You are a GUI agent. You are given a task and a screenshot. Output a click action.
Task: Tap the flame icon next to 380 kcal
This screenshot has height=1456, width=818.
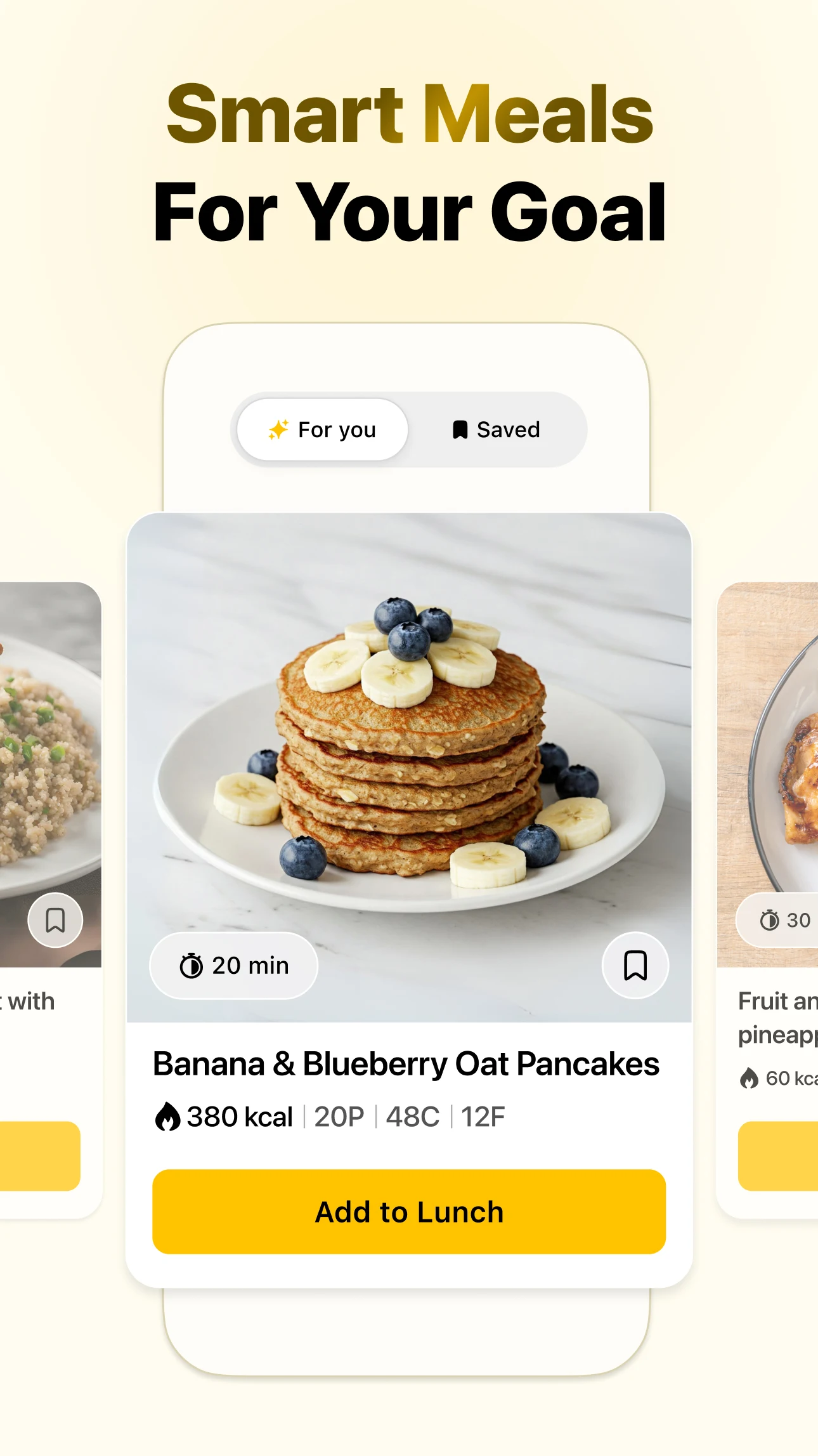168,1117
